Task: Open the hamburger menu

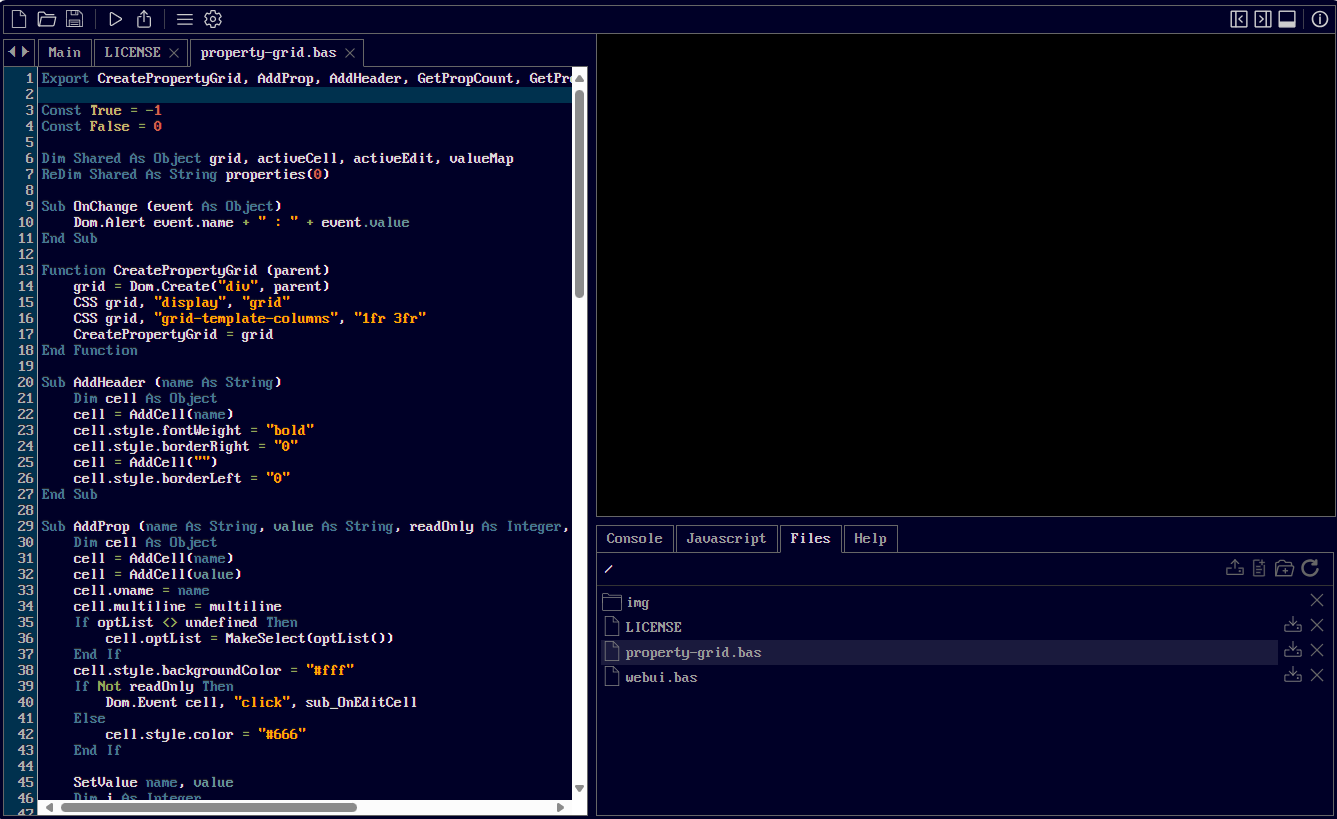Action: click(x=185, y=18)
